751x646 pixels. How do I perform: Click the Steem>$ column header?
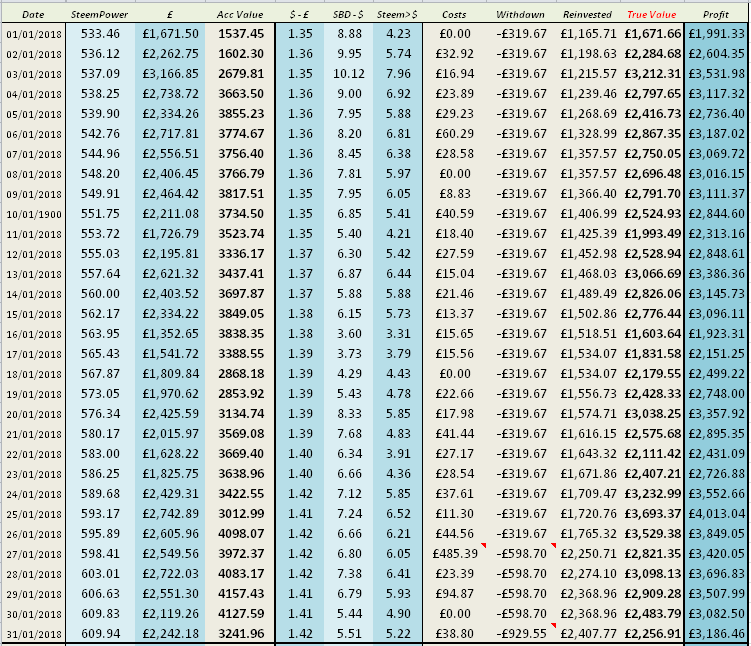point(397,15)
